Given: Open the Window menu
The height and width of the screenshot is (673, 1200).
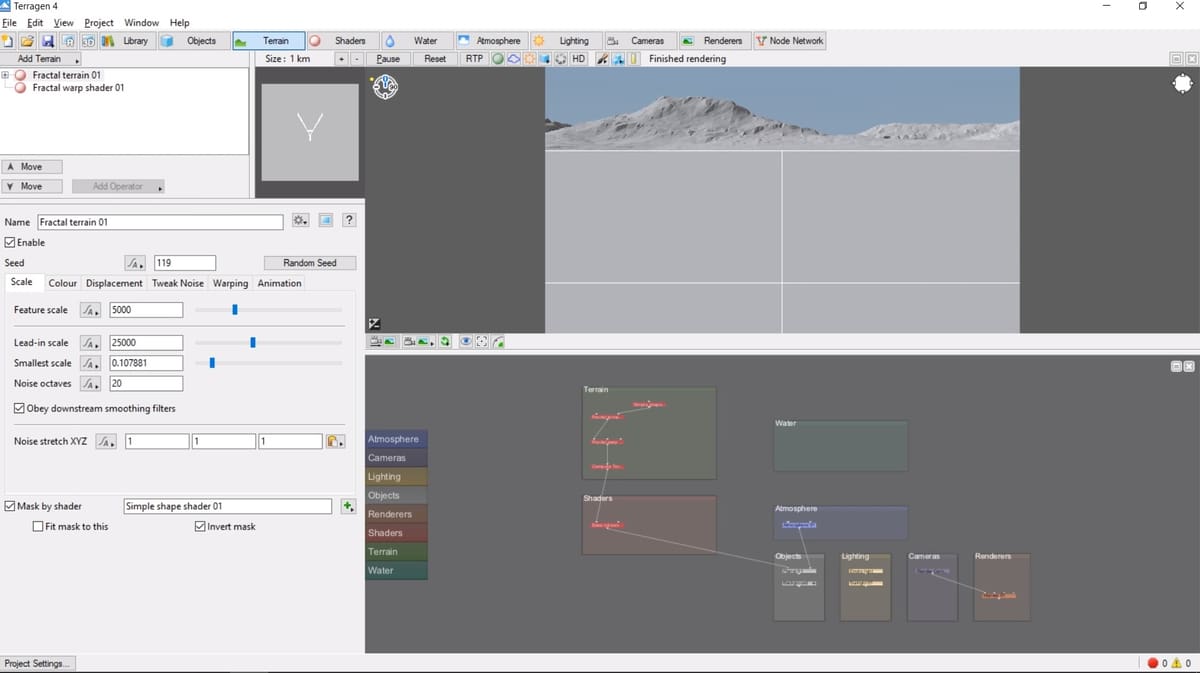Looking at the screenshot, I should [141, 23].
